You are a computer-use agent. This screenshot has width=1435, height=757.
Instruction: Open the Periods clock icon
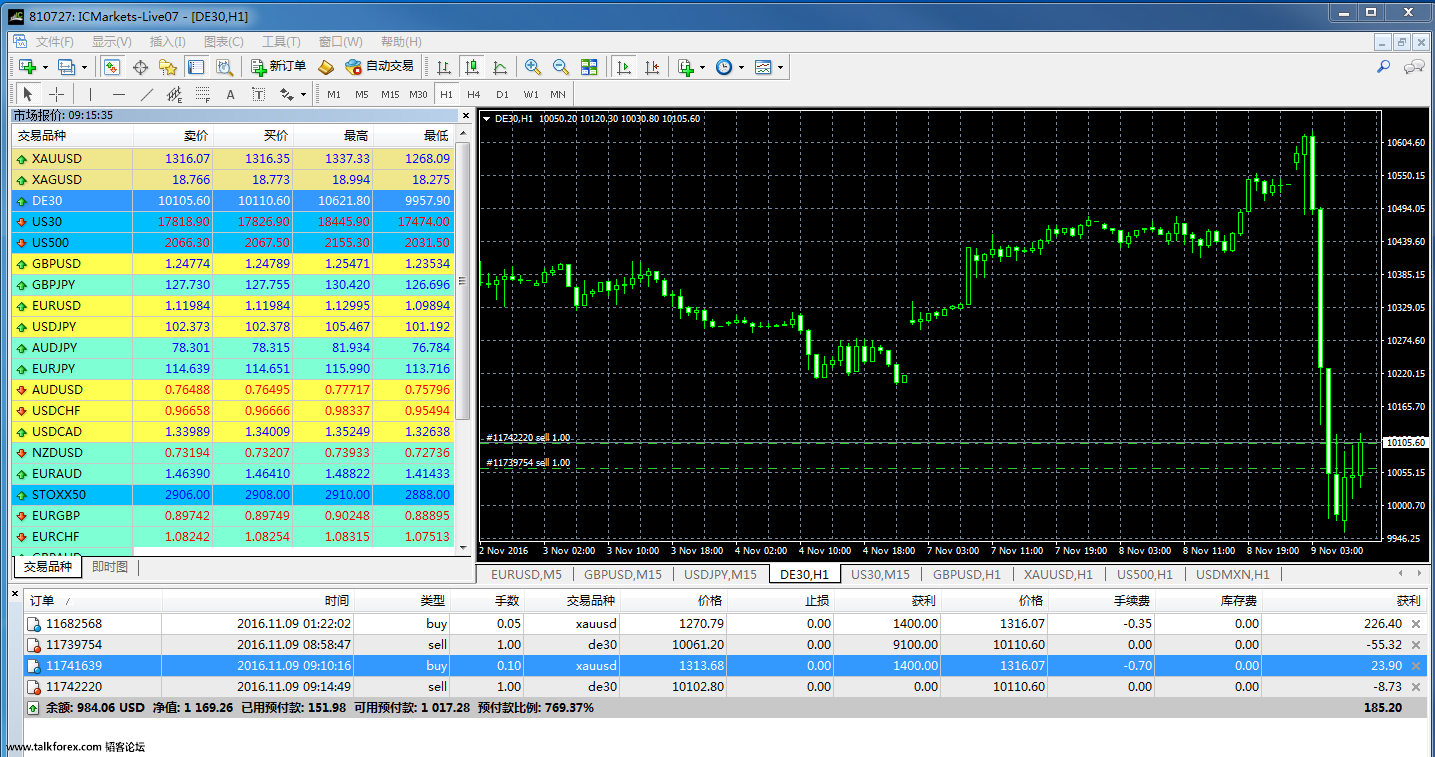[x=724, y=67]
